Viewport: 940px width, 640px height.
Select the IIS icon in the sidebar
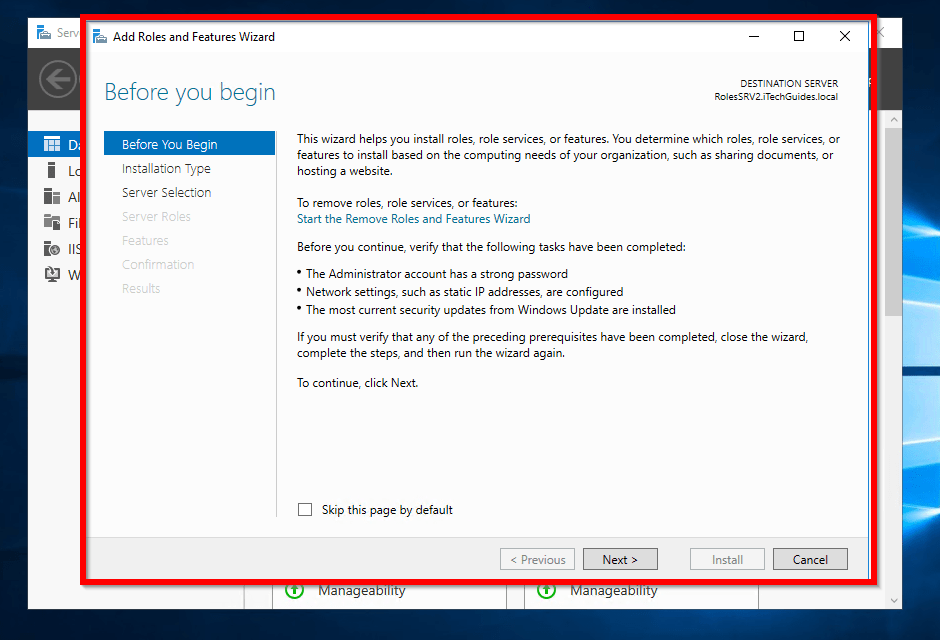(x=52, y=249)
